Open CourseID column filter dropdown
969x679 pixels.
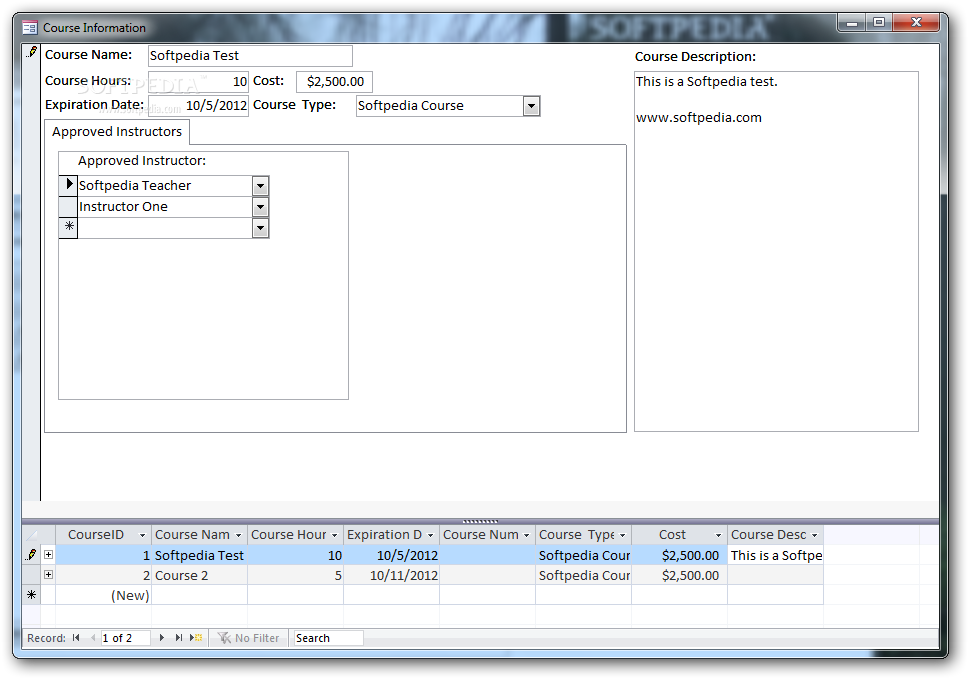(143, 535)
